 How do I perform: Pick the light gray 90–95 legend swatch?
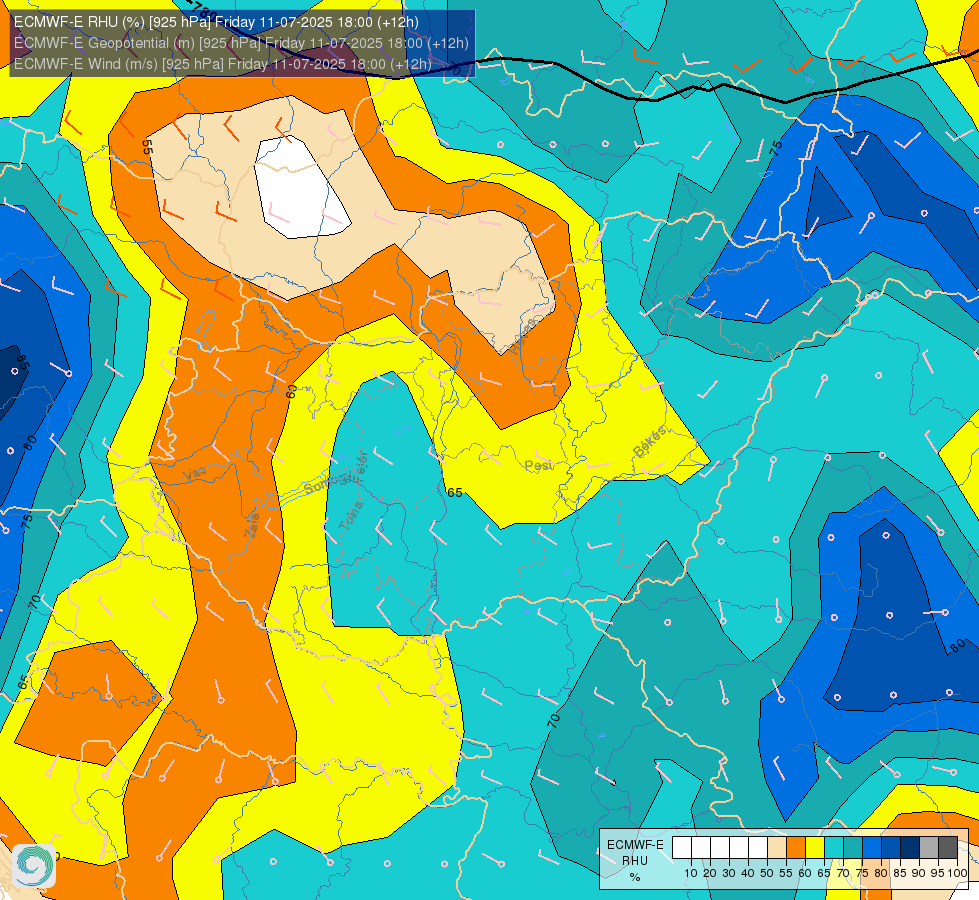928,848
